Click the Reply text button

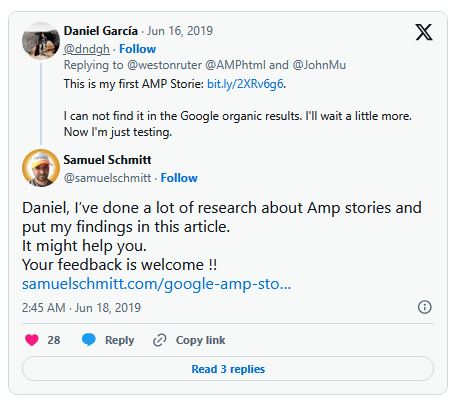tap(119, 340)
